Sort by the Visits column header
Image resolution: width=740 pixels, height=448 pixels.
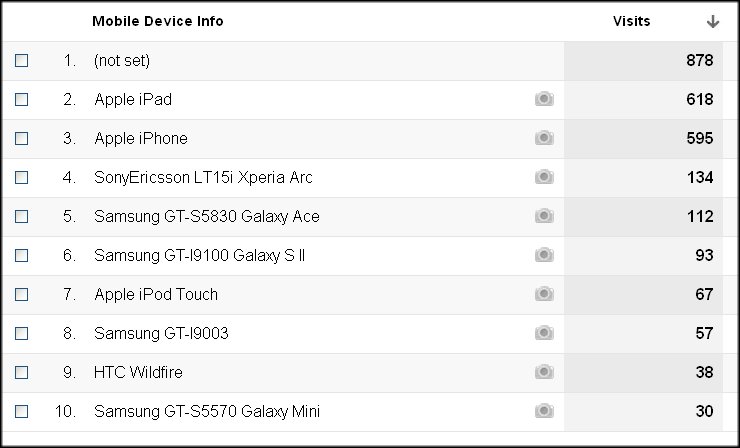[631, 21]
